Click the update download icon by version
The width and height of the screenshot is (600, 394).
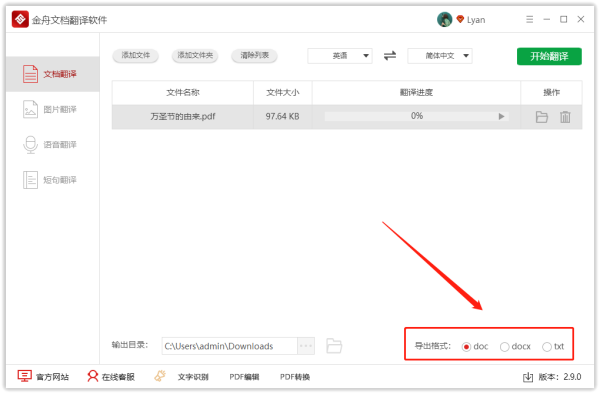(x=528, y=377)
